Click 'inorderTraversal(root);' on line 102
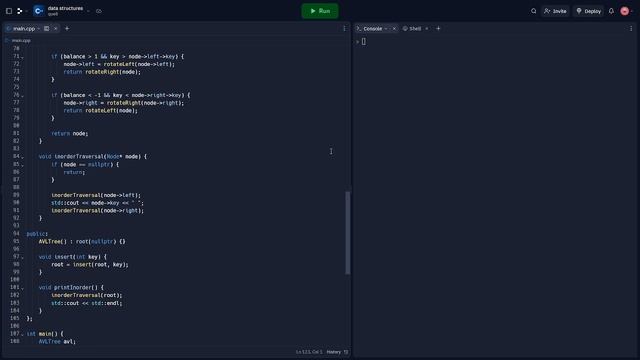The image size is (640, 360). click(87, 295)
